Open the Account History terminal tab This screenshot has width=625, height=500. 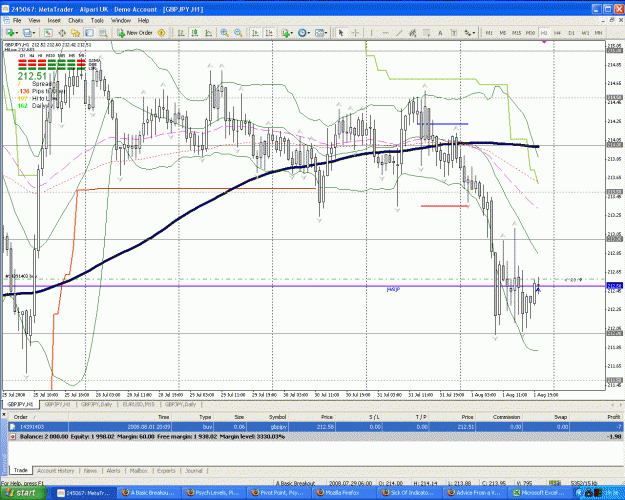pos(56,470)
